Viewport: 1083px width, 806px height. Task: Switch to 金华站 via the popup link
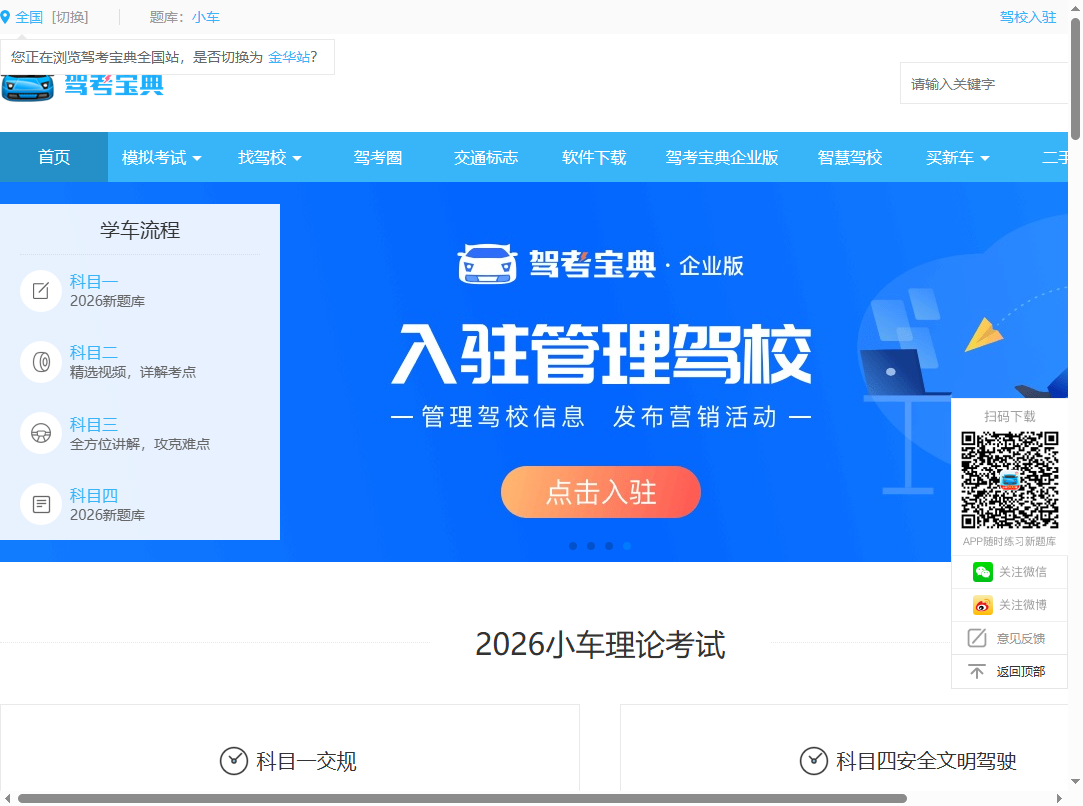click(289, 57)
